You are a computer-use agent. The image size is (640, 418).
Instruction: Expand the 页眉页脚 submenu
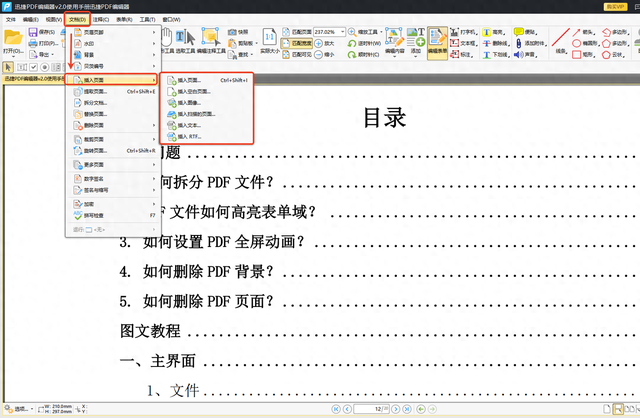click(x=114, y=32)
